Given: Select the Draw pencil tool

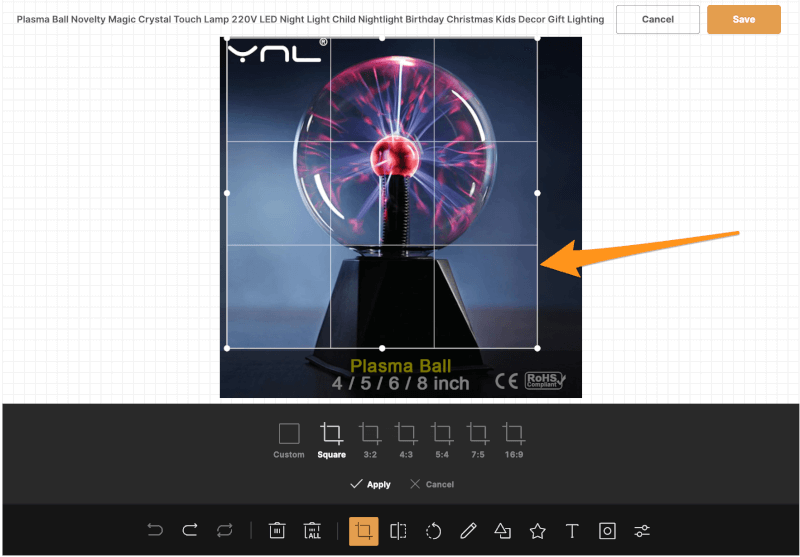Looking at the screenshot, I should coord(468,531).
